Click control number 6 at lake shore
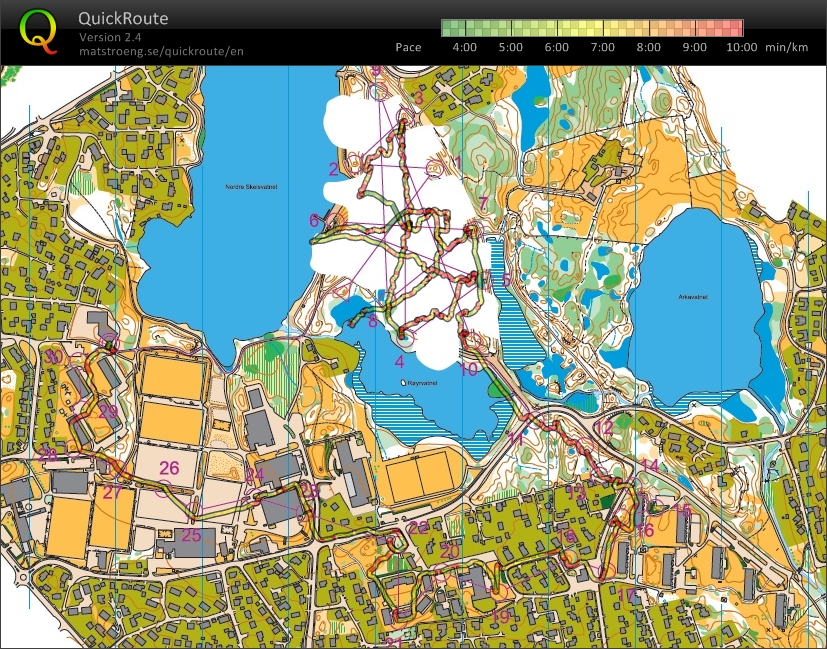Viewport: 827px width, 649px height. point(315,220)
